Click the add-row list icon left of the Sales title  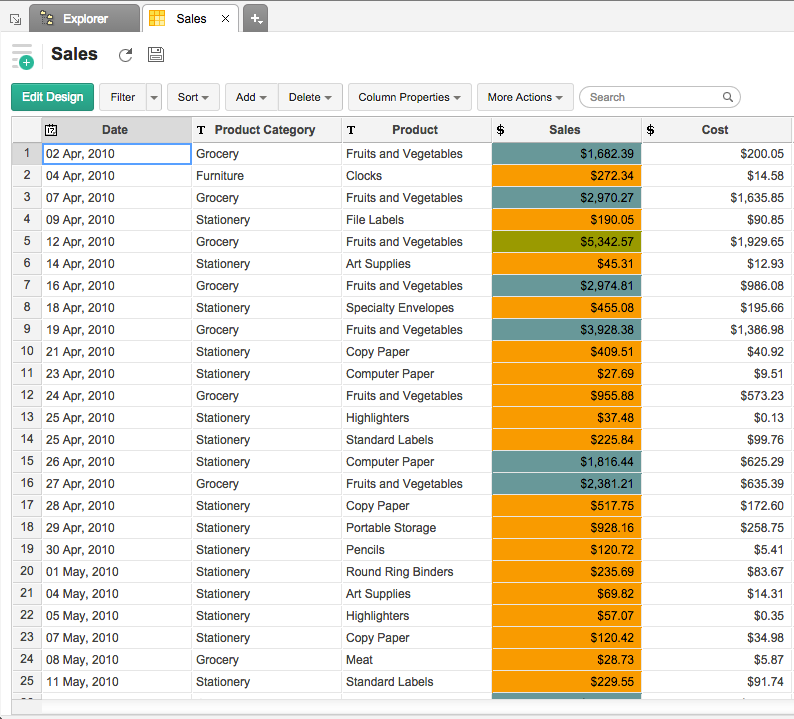click(x=22, y=56)
